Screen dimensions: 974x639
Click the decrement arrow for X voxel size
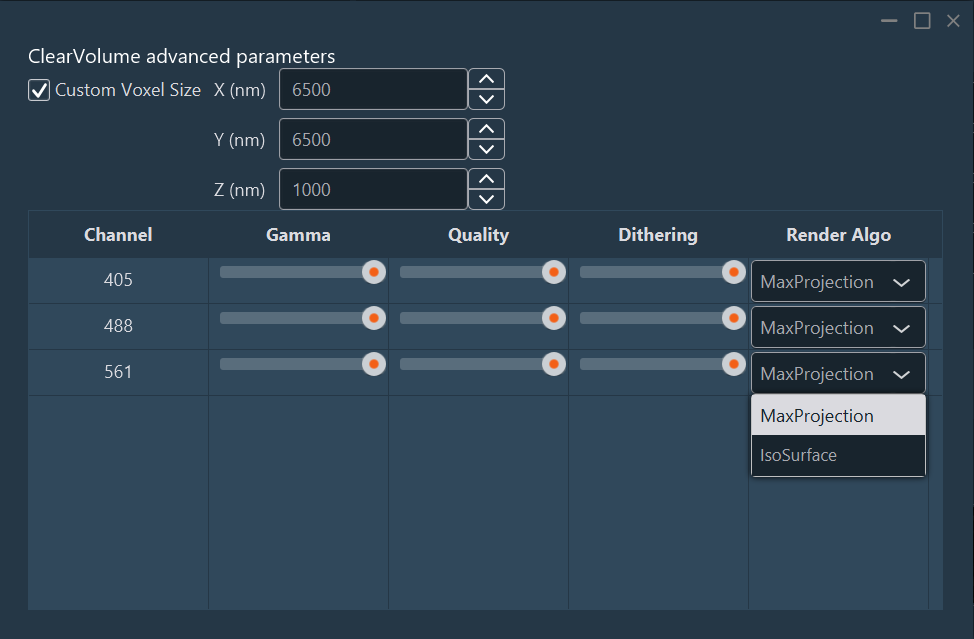[x=486, y=99]
